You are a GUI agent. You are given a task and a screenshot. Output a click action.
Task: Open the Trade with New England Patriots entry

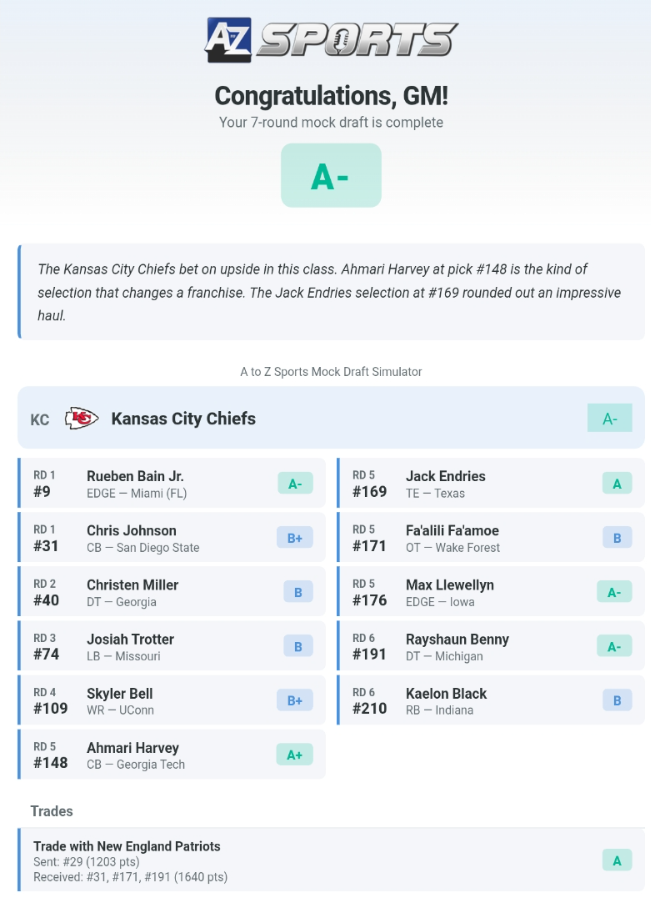(x=300, y=860)
